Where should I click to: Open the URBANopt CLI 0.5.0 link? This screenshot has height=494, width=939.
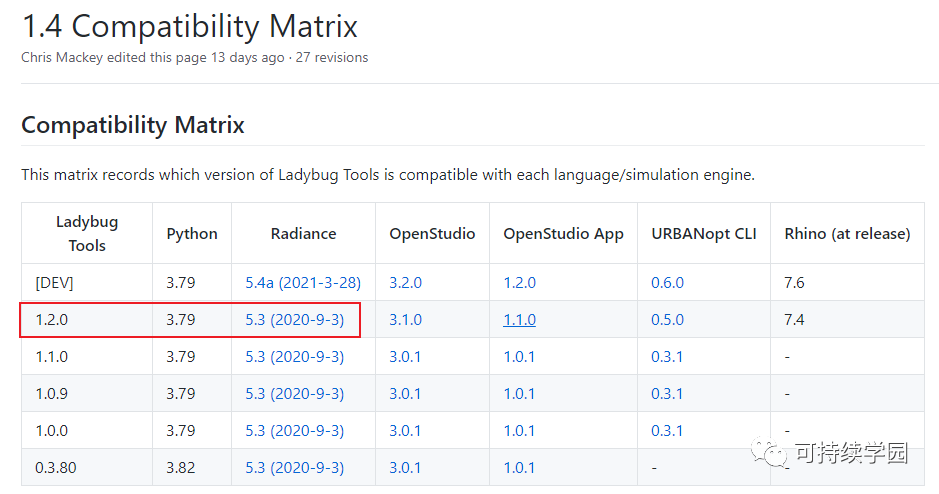[667, 320]
